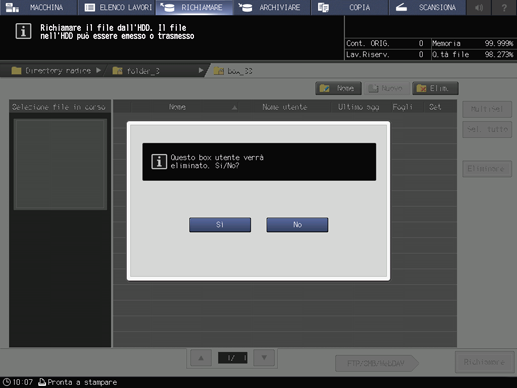Click the Sel. tutto button
517x388 pixels.
click(x=487, y=129)
